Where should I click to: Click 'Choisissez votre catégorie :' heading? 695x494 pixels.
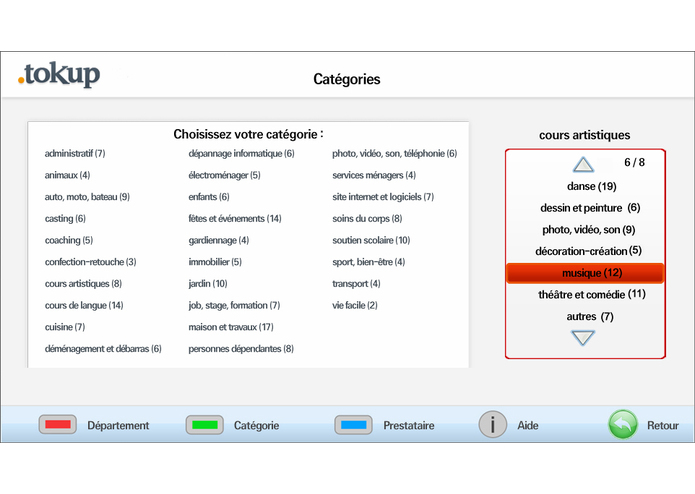point(248,134)
